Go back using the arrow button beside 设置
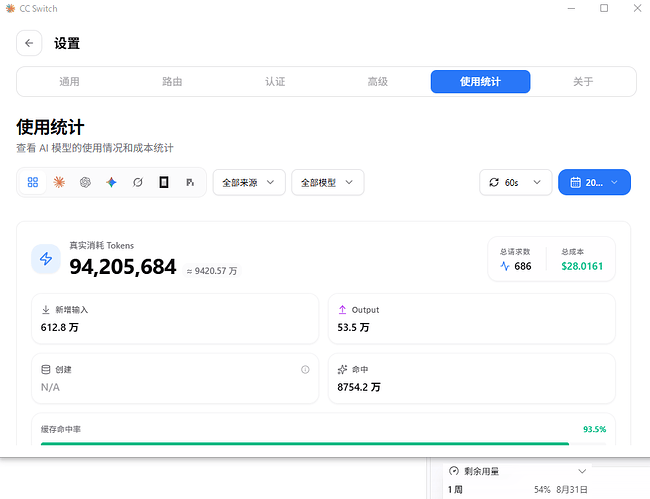This screenshot has width=650, height=499. pos(29,43)
